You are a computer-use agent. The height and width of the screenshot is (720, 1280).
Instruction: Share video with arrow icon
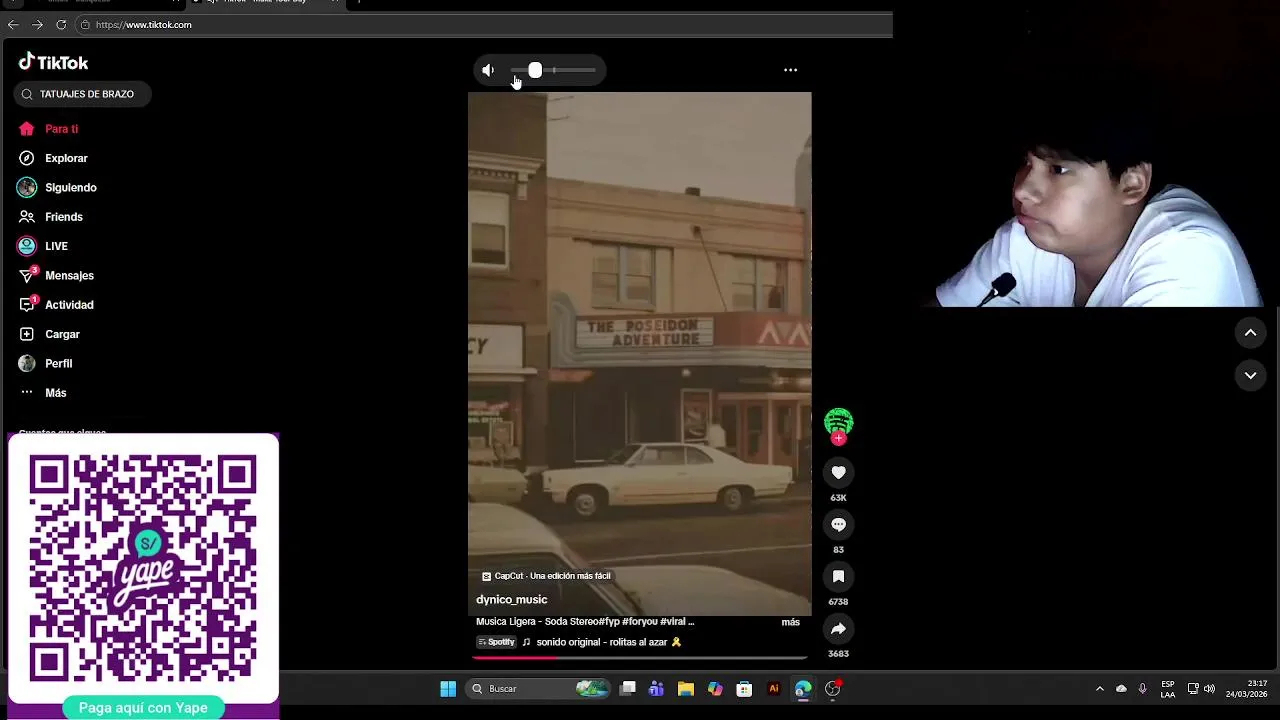838,628
